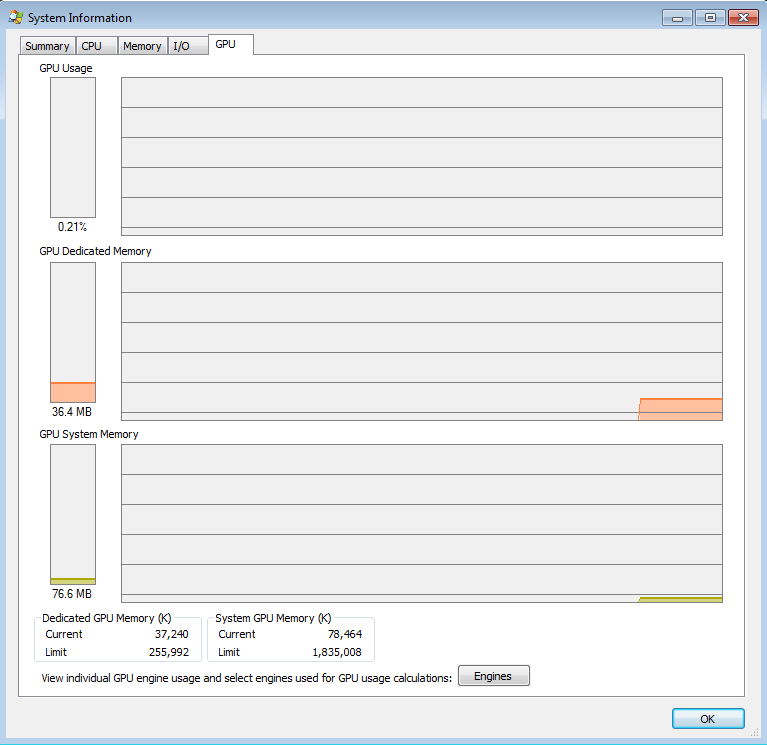Click the GPU System Memory level bar
Screen dimensions: 767x745
click(73, 514)
